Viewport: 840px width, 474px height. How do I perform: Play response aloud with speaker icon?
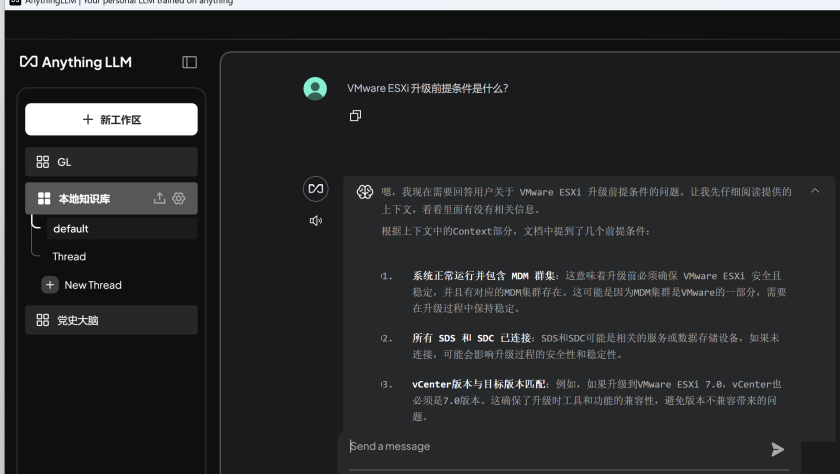point(316,221)
